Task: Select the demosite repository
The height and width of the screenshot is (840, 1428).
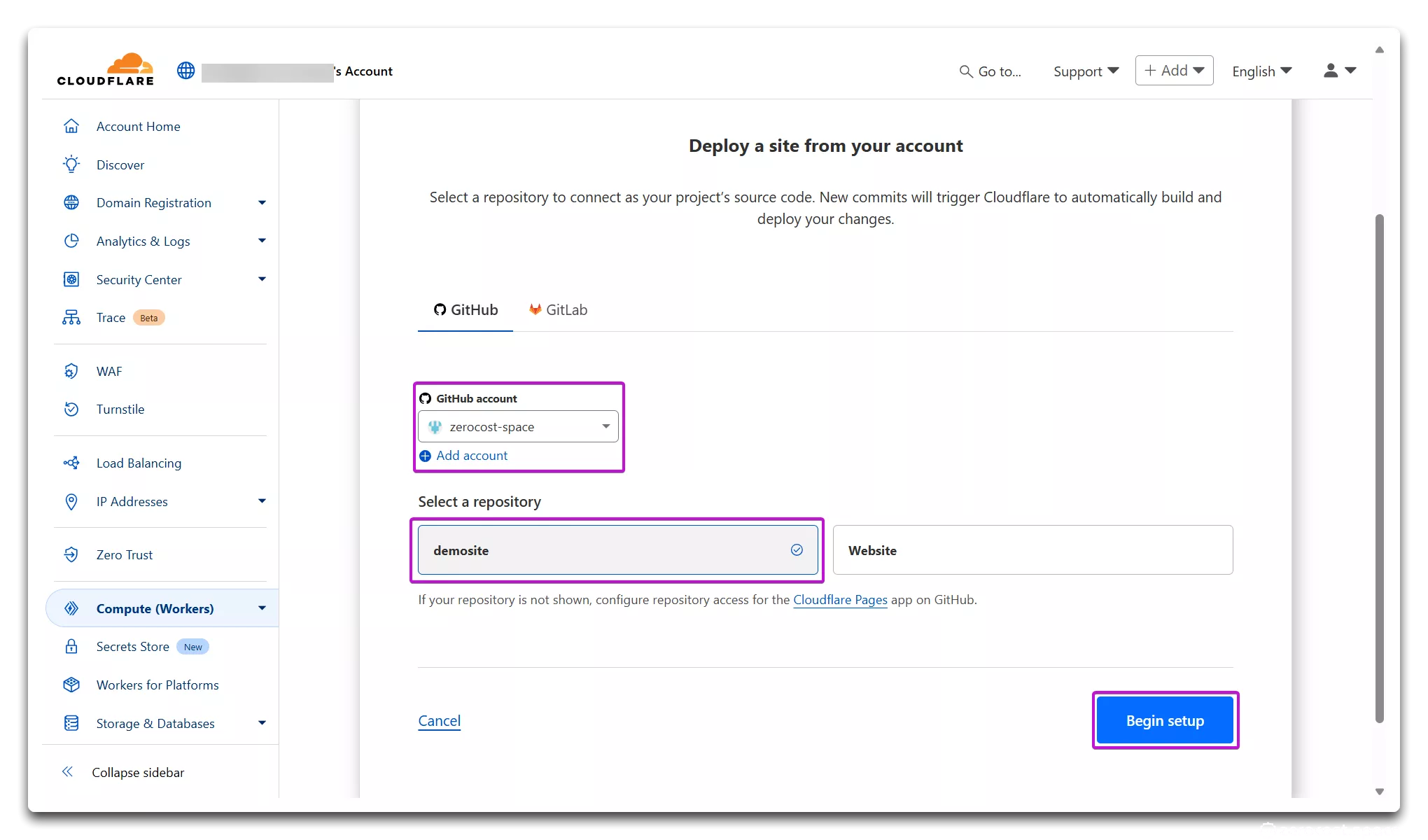Action: pos(618,550)
